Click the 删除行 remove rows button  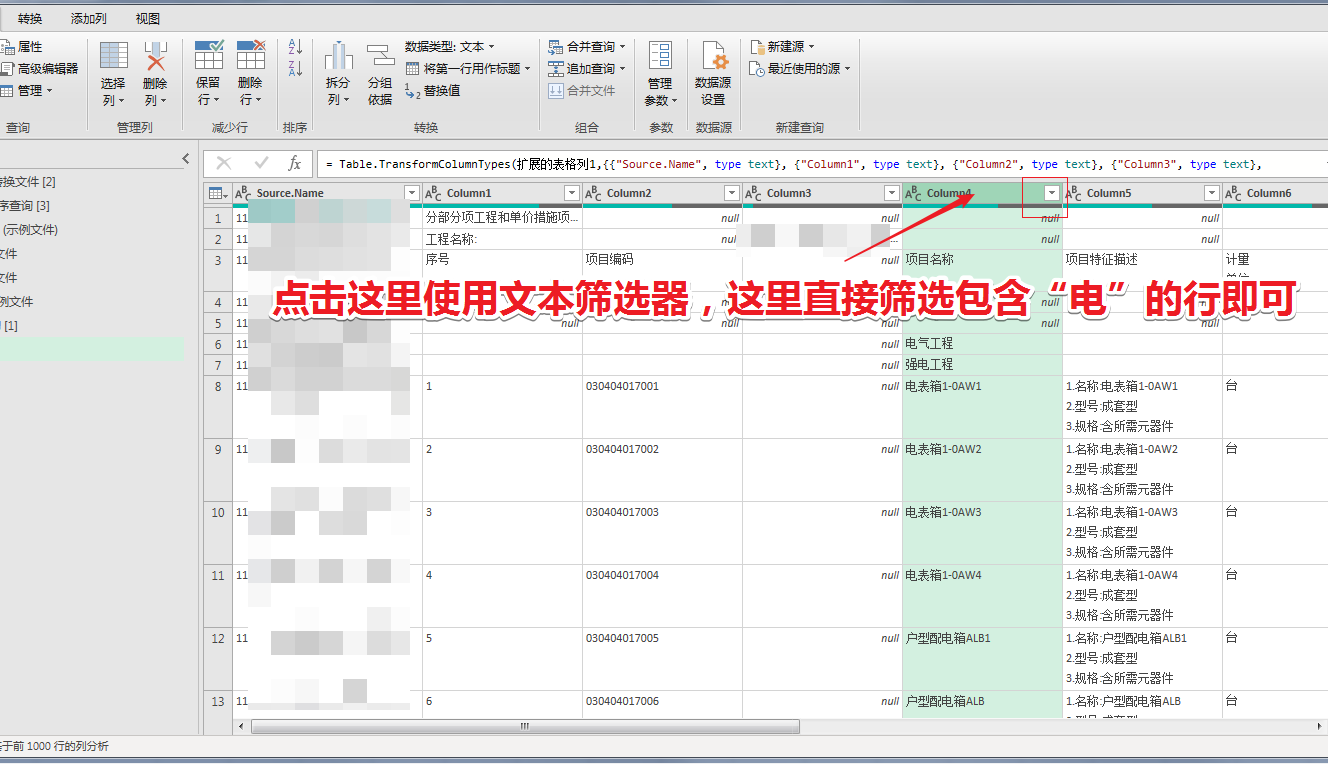click(250, 74)
